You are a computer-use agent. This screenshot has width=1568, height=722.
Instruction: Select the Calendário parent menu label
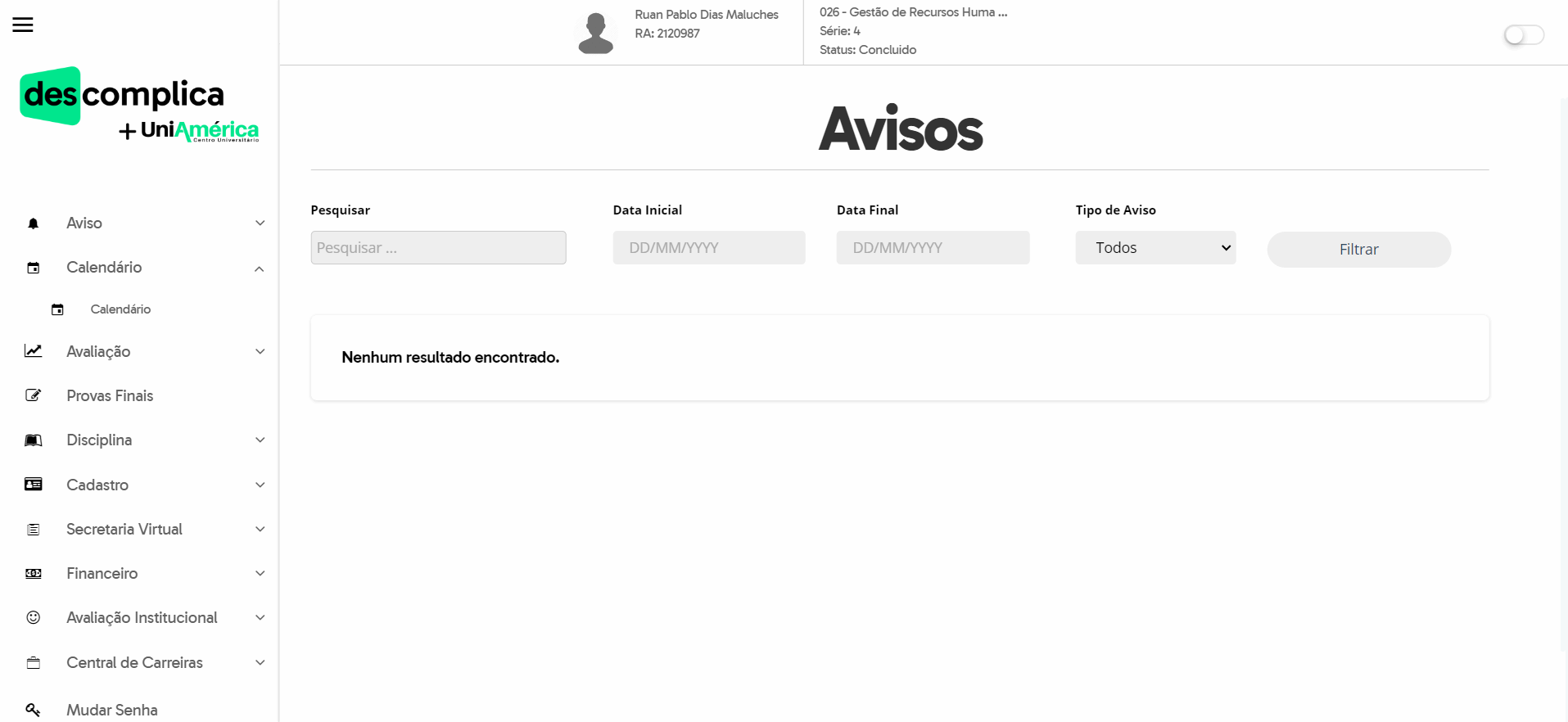104,268
